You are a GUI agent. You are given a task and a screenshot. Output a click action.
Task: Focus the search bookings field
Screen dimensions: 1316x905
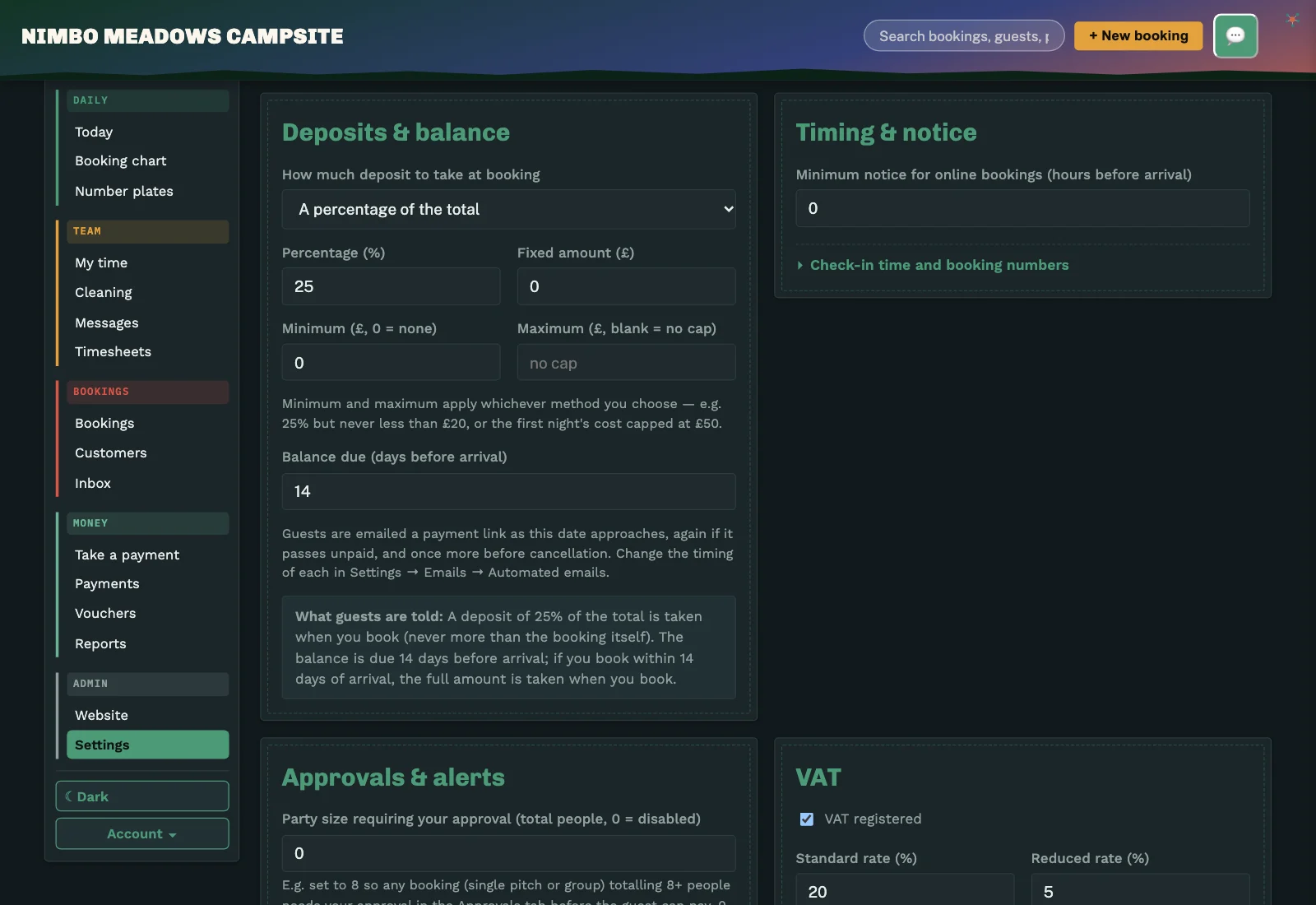coord(964,36)
